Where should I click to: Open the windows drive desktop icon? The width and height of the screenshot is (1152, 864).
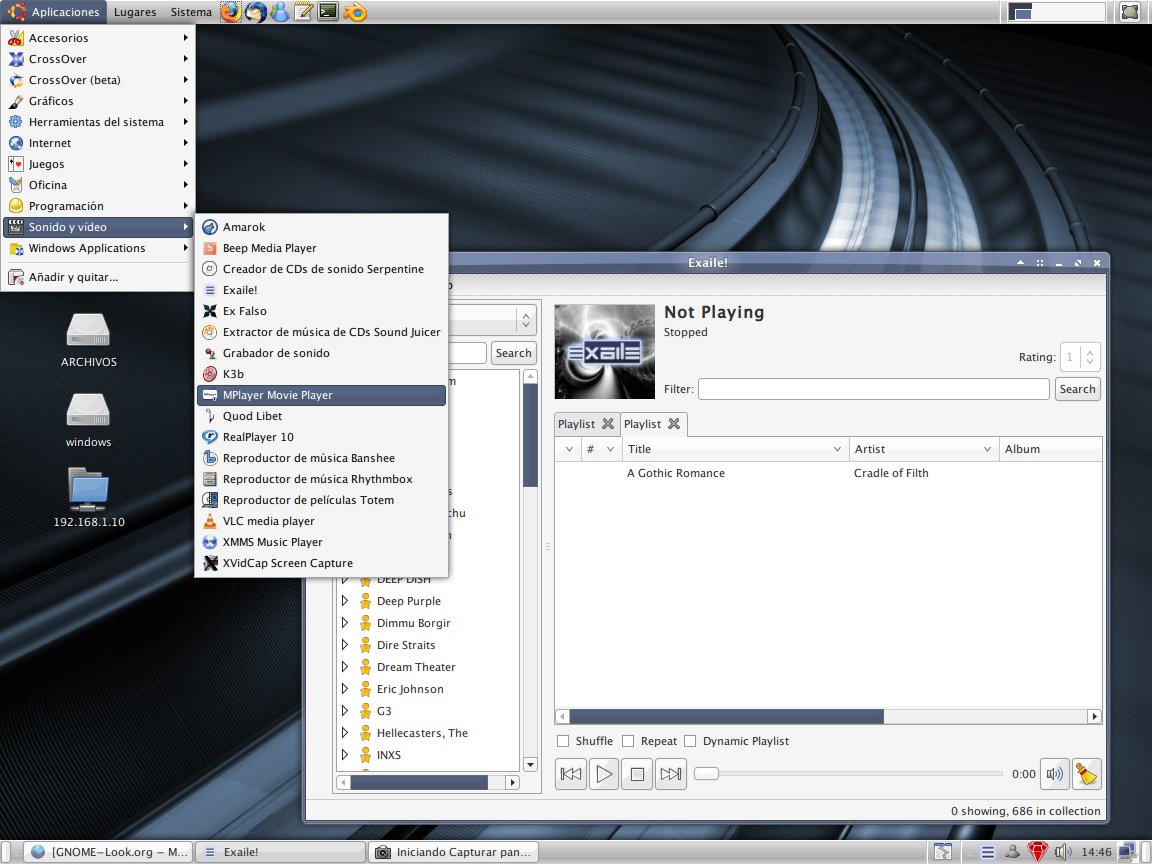tap(88, 420)
